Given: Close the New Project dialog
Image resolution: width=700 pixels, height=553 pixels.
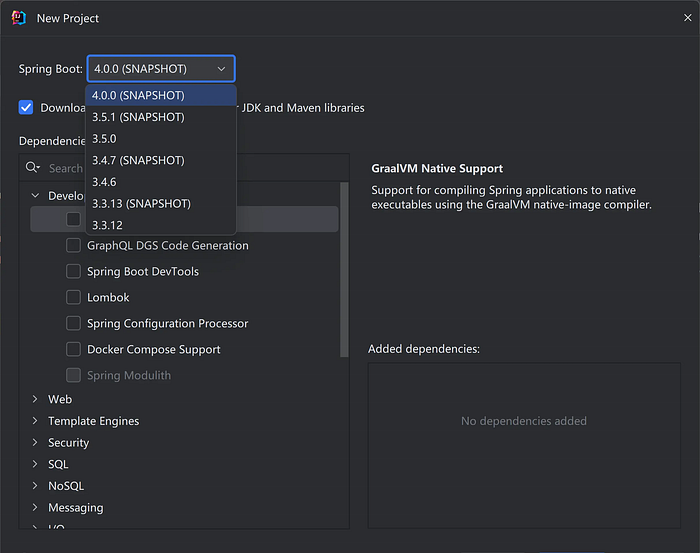Looking at the screenshot, I should coord(687,18).
